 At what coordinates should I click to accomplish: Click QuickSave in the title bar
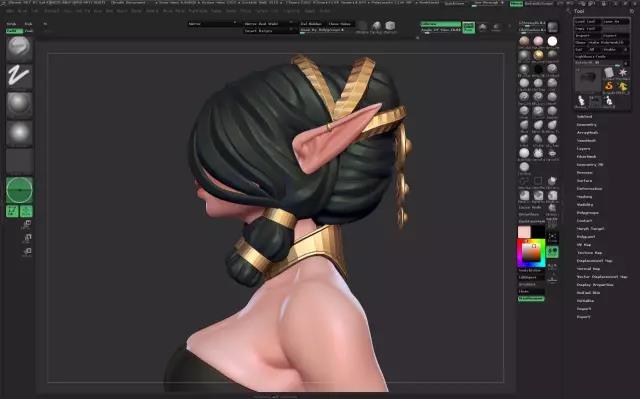tap(454, 3)
